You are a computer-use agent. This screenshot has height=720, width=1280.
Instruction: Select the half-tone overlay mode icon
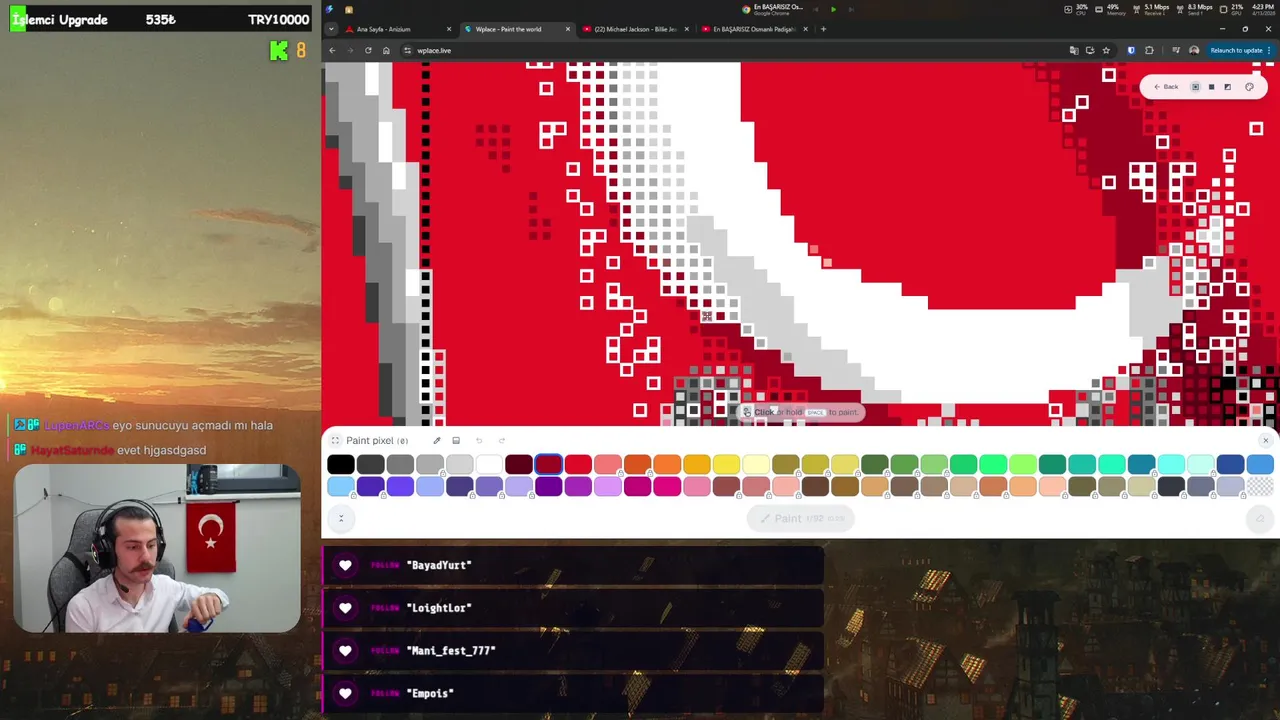[1228, 87]
